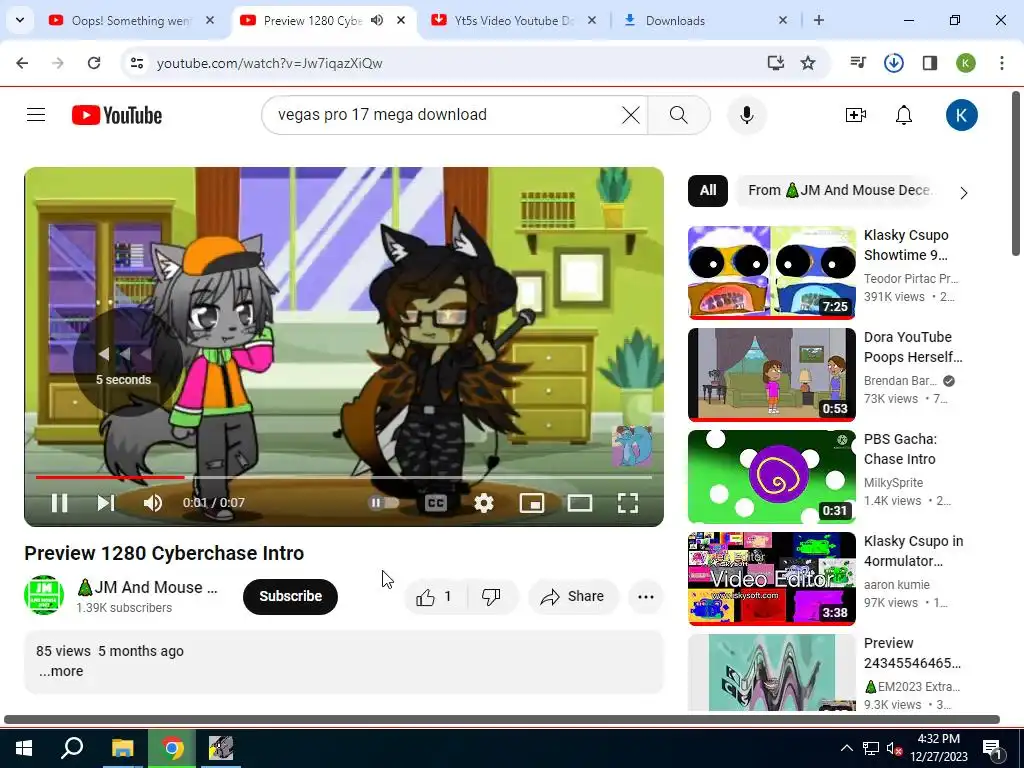Show hidden system tray icons

[x=846, y=748]
